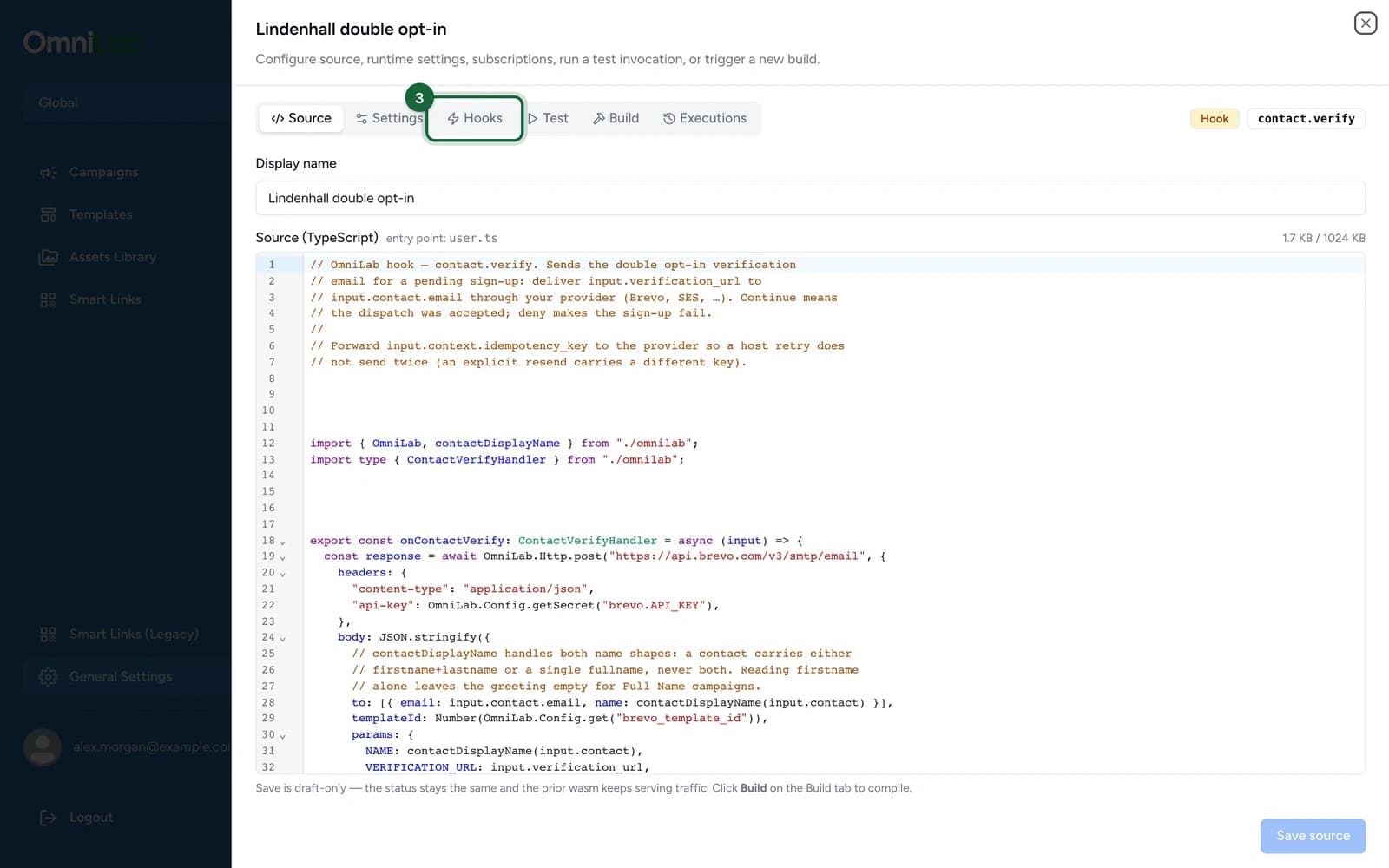The image size is (1389, 868).
Task: Click the contact.verify tag
Action: pyautogui.click(x=1306, y=119)
